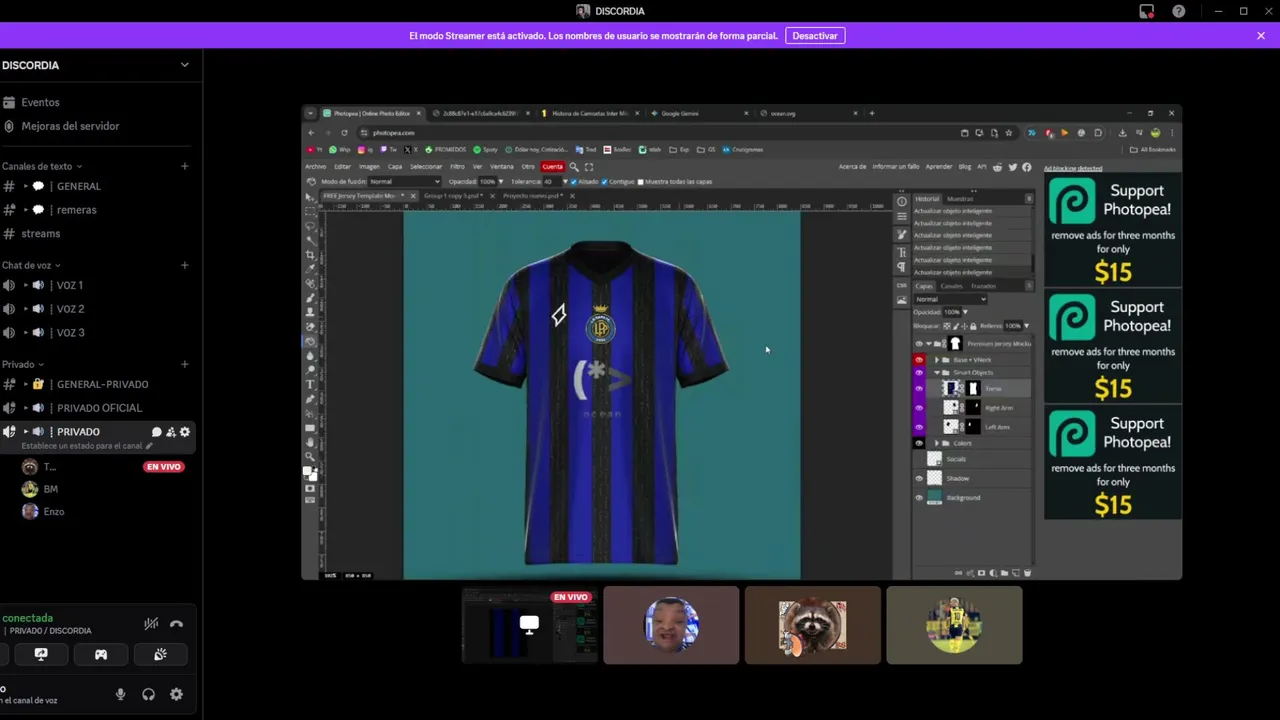Screen dimensions: 1280x720
Task: Select Text tool in Photopea toolbar
Action: (x=310, y=384)
